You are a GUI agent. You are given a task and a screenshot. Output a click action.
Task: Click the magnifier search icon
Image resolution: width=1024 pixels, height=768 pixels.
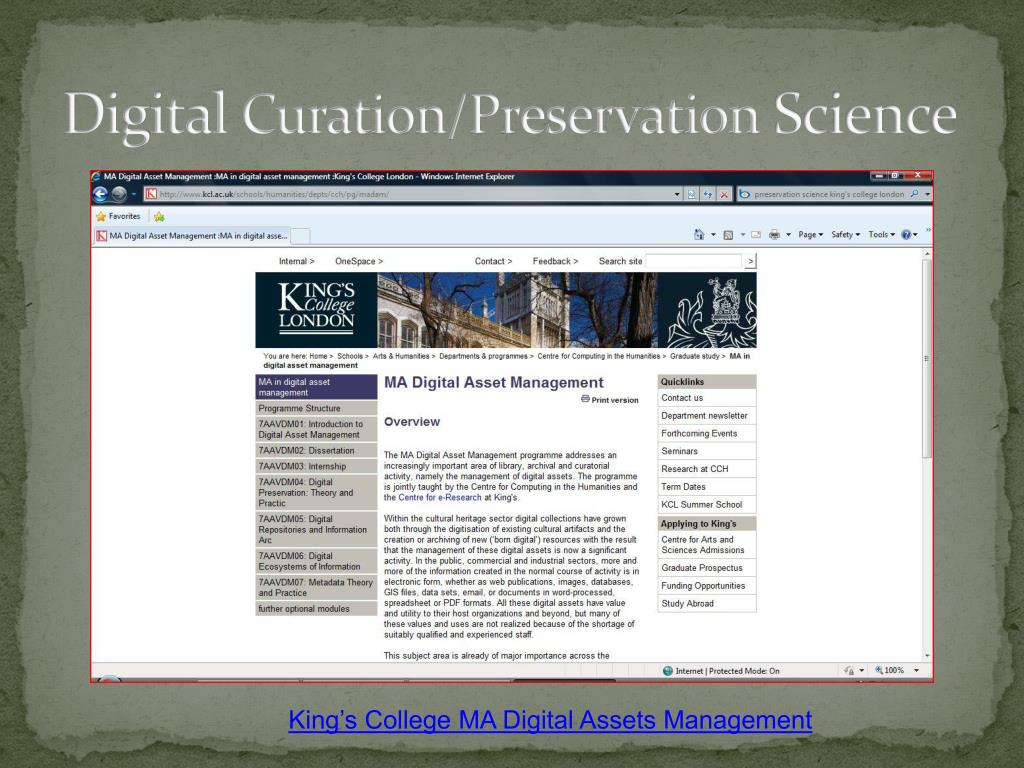tap(914, 194)
